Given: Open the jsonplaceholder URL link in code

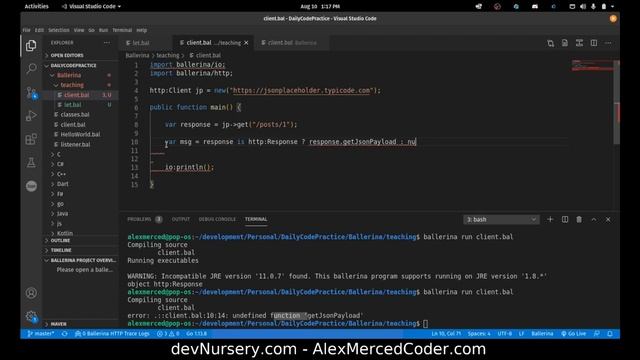Looking at the screenshot, I should (x=301, y=91).
